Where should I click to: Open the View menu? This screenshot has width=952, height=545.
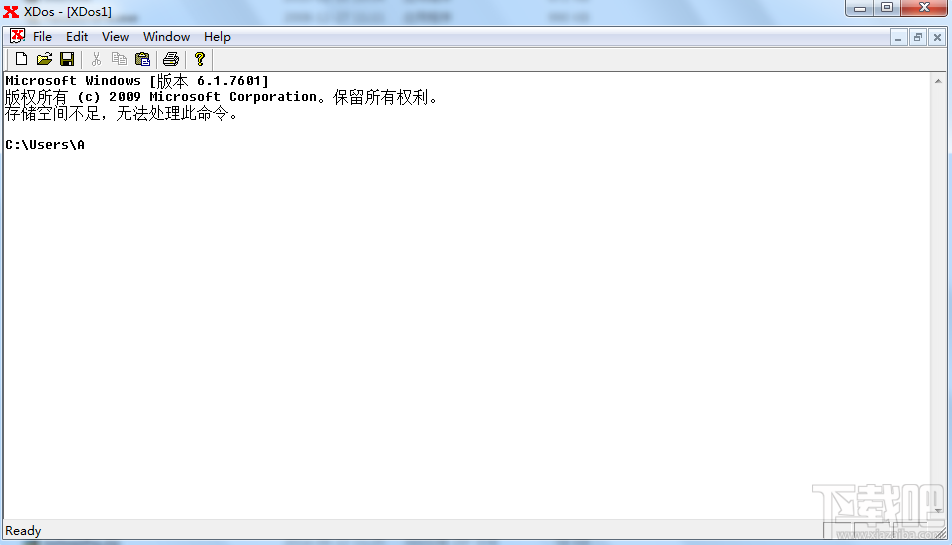tap(115, 36)
